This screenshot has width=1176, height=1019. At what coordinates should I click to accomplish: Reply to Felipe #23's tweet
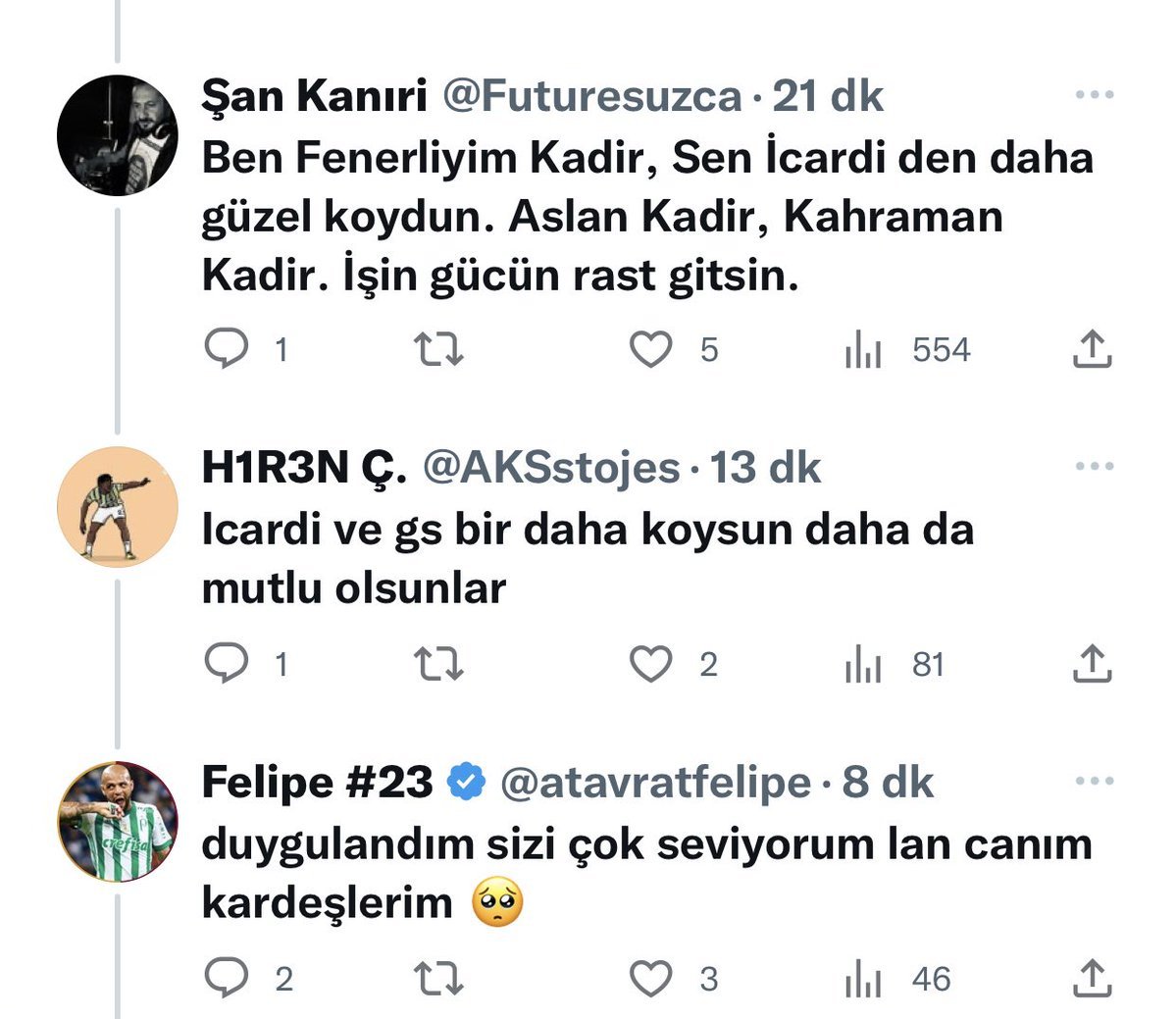(x=227, y=978)
